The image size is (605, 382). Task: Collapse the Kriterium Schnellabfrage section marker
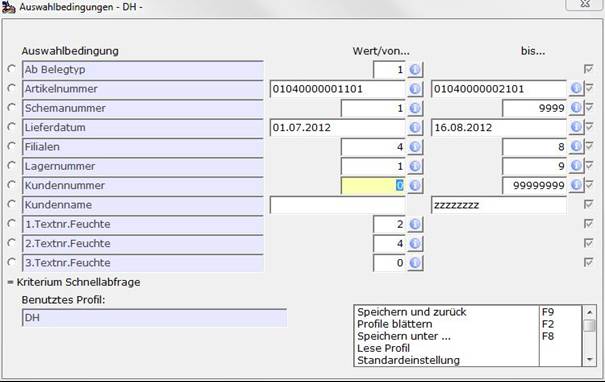10,282
